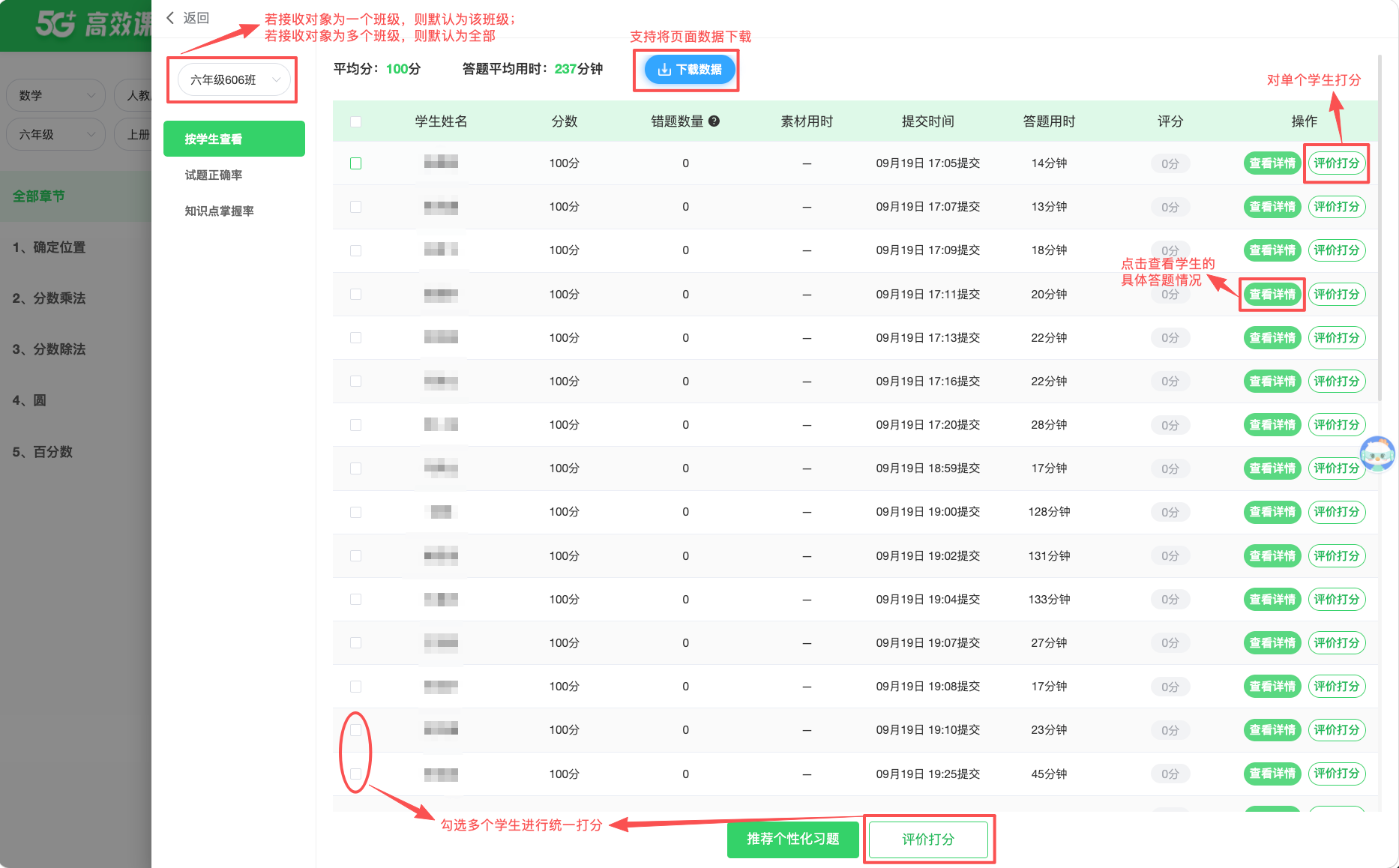Viewport: 1399px width, 868px height.
Task: View details for the 17:11 submission row
Action: (1272, 295)
